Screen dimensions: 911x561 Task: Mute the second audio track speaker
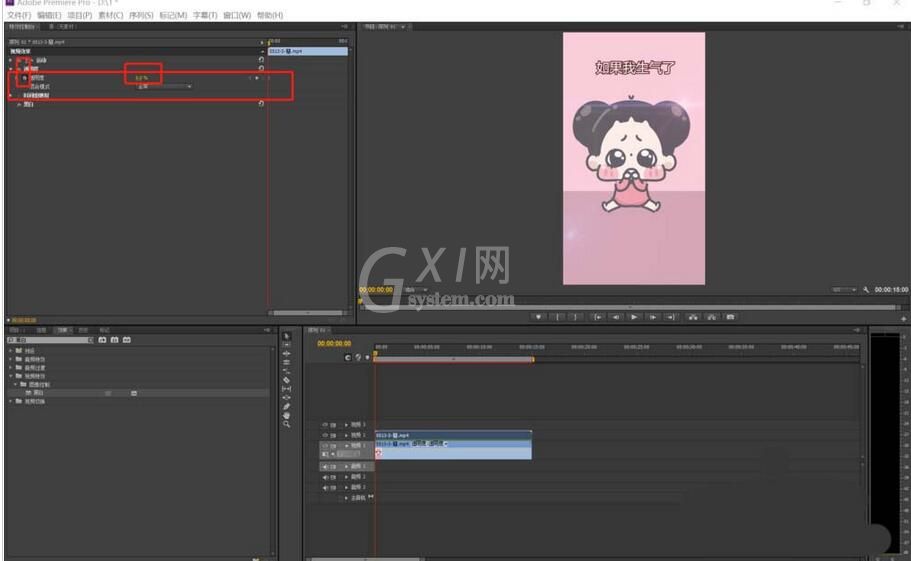tap(325, 477)
